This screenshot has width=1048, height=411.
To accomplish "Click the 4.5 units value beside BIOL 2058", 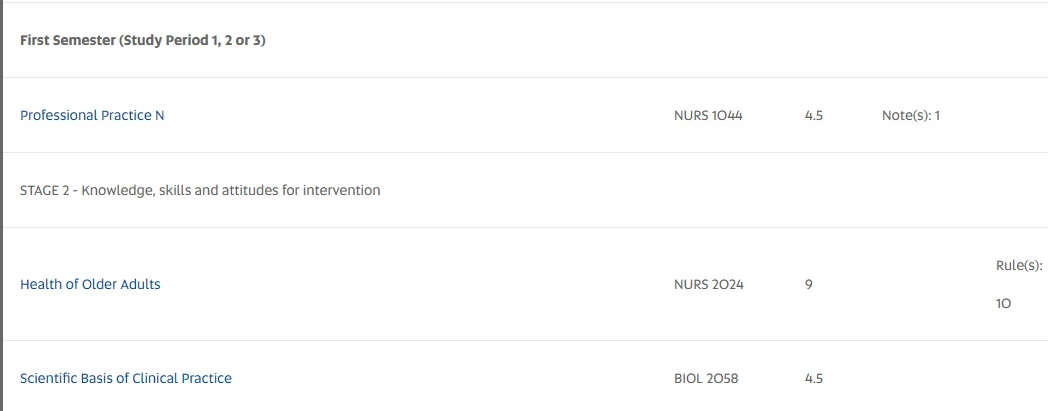I will [x=813, y=378].
